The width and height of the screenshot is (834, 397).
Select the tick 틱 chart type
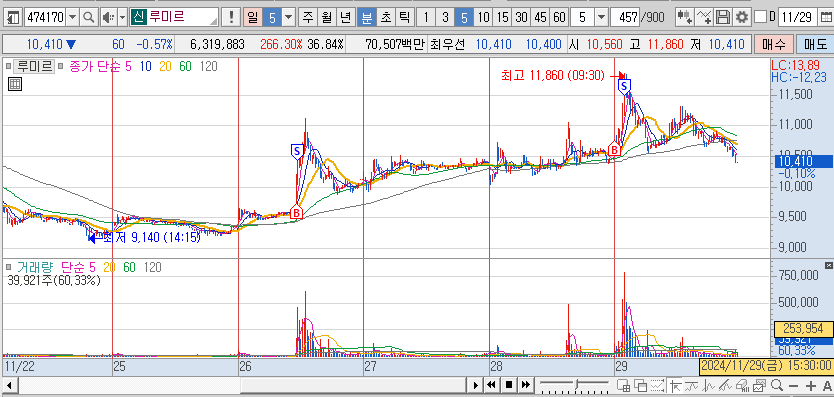[405, 18]
